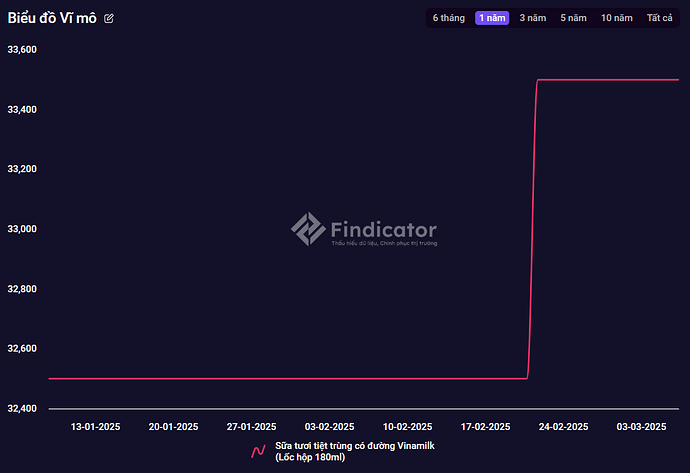The height and width of the screenshot is (473, 690).
Task: Click the 32,600 y-axis label
Action: [22, 348]
